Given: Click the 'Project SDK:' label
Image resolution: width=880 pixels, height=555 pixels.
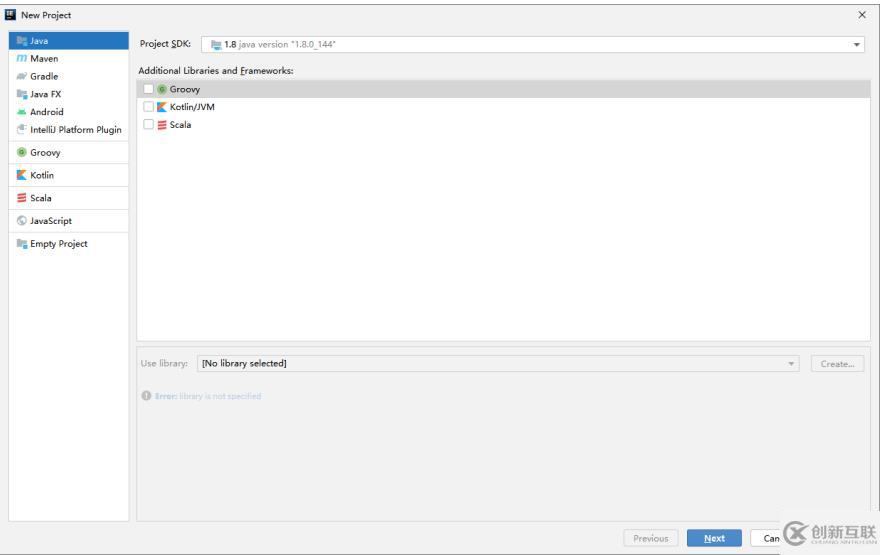Looking at the screenshot, I should 165,44.
